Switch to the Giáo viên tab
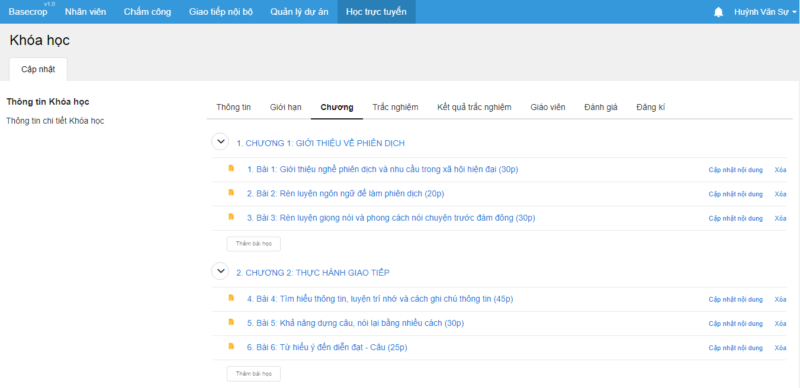 (x=548, y=107)
